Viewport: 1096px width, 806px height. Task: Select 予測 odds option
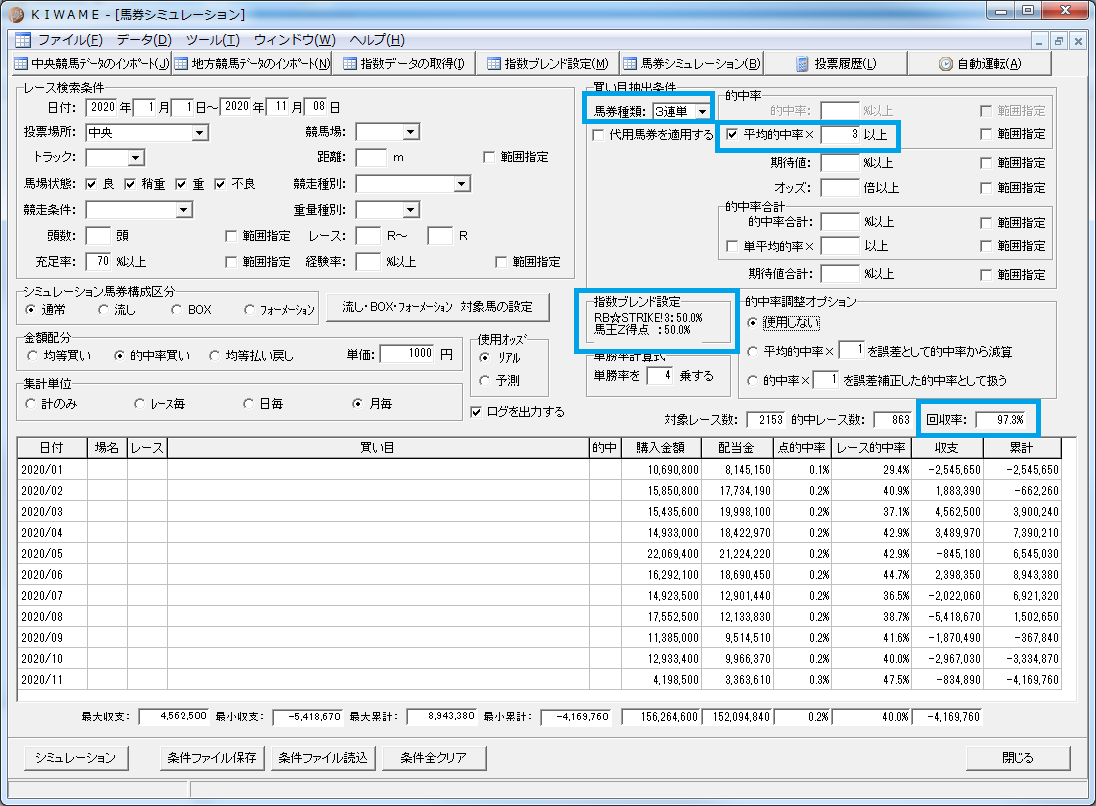(x=484, y=381)
